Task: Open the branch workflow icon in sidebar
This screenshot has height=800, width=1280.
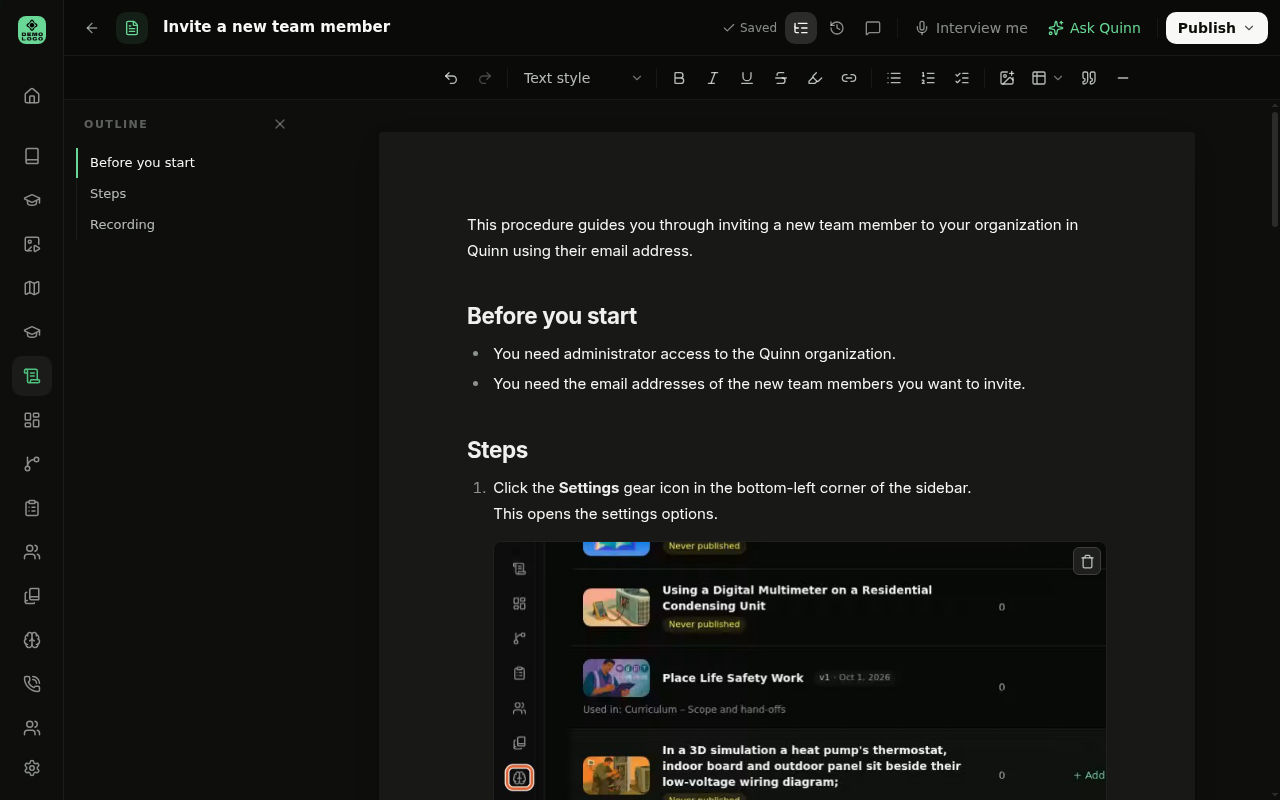Action: click(32, 464)
